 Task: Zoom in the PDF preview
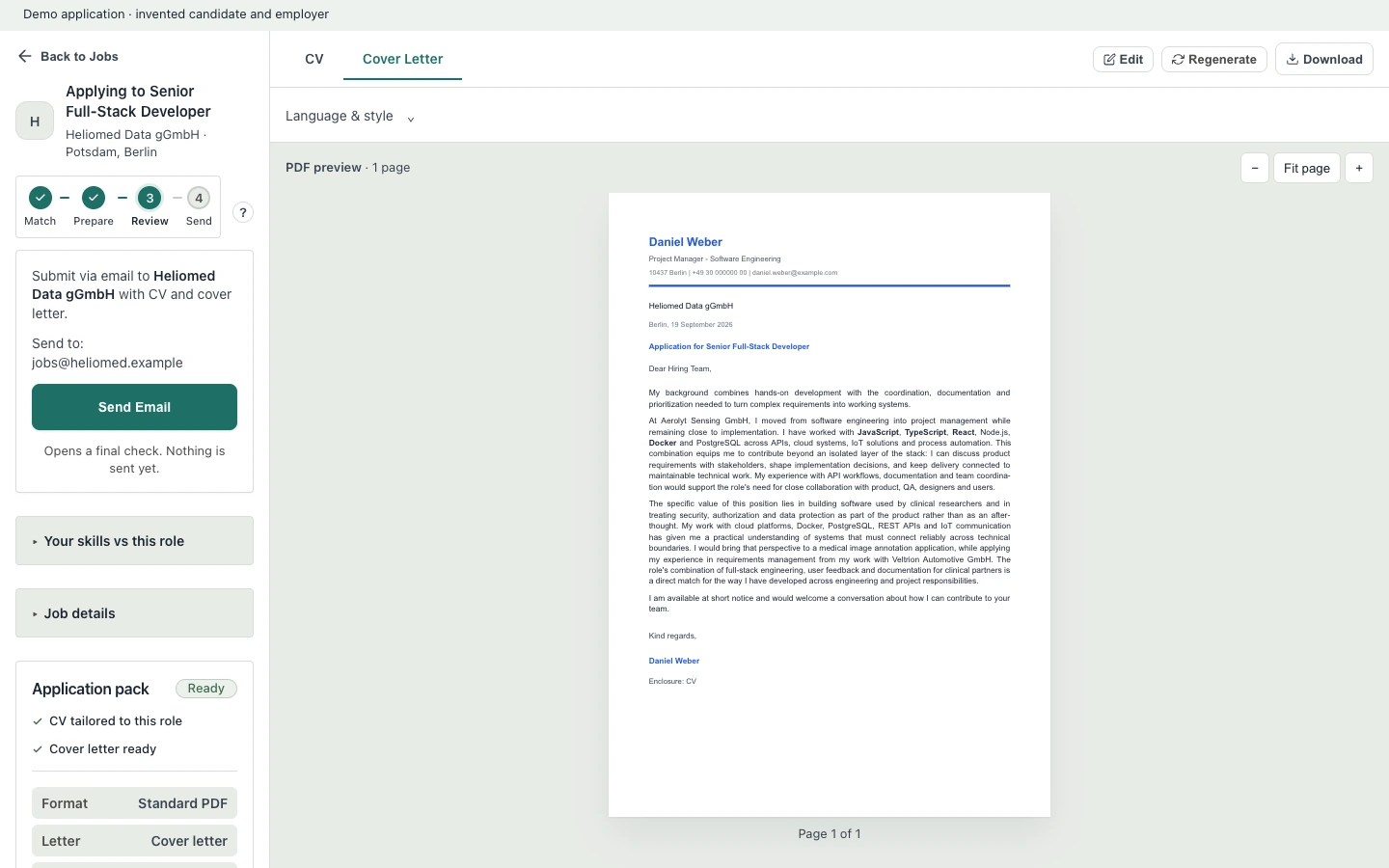(1358, 168)
